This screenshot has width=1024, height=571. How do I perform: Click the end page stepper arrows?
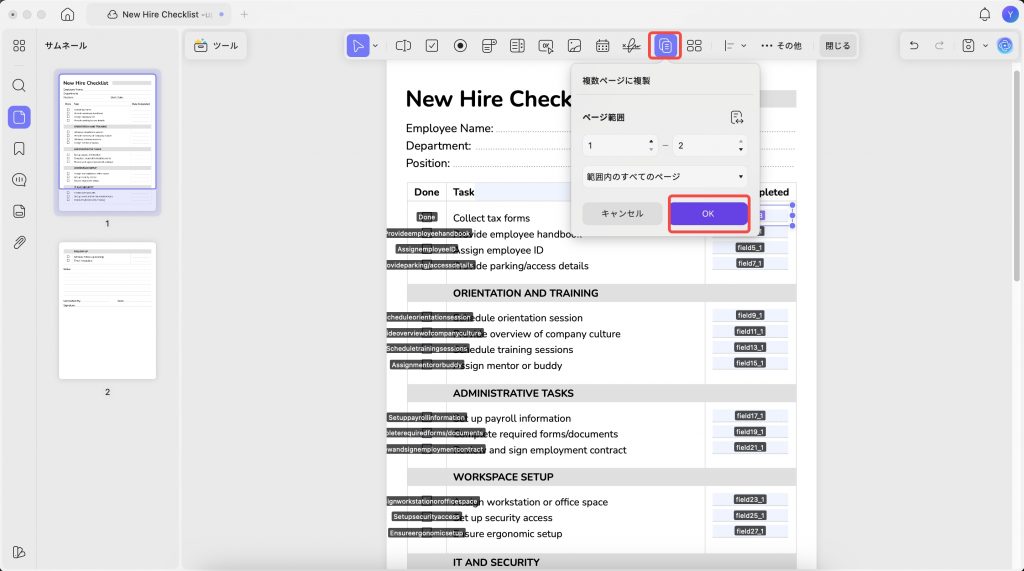click(x=741, y=145)
